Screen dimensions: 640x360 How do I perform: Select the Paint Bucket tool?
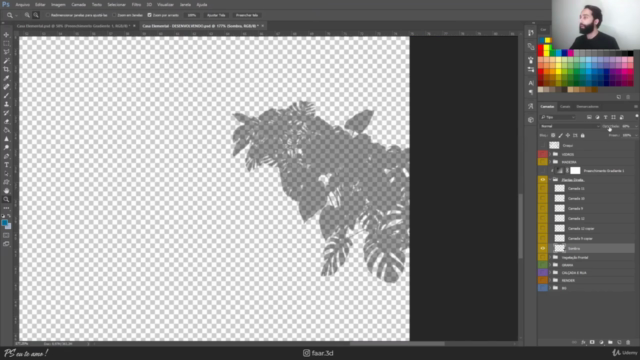click(x=7, y=130)
